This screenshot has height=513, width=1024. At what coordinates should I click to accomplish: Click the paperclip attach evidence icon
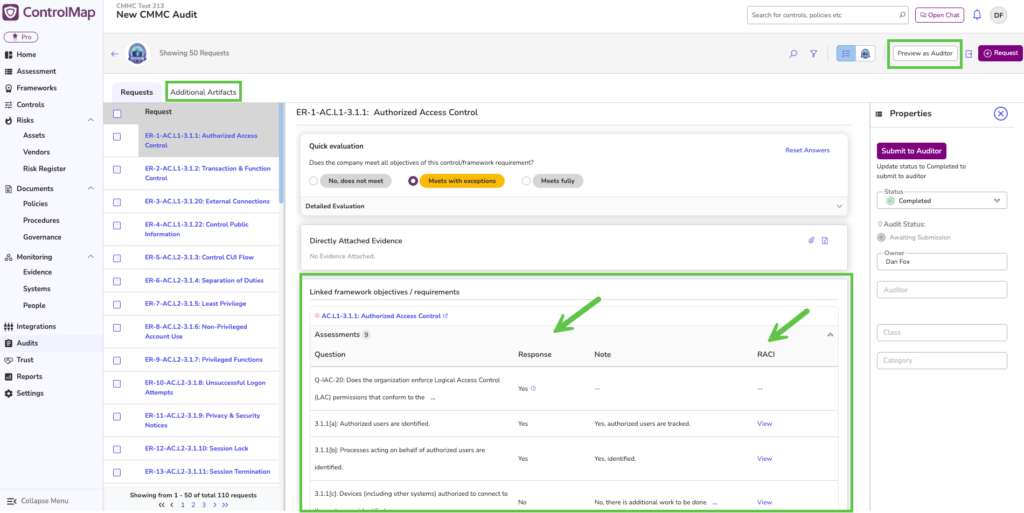pos(812,240)
